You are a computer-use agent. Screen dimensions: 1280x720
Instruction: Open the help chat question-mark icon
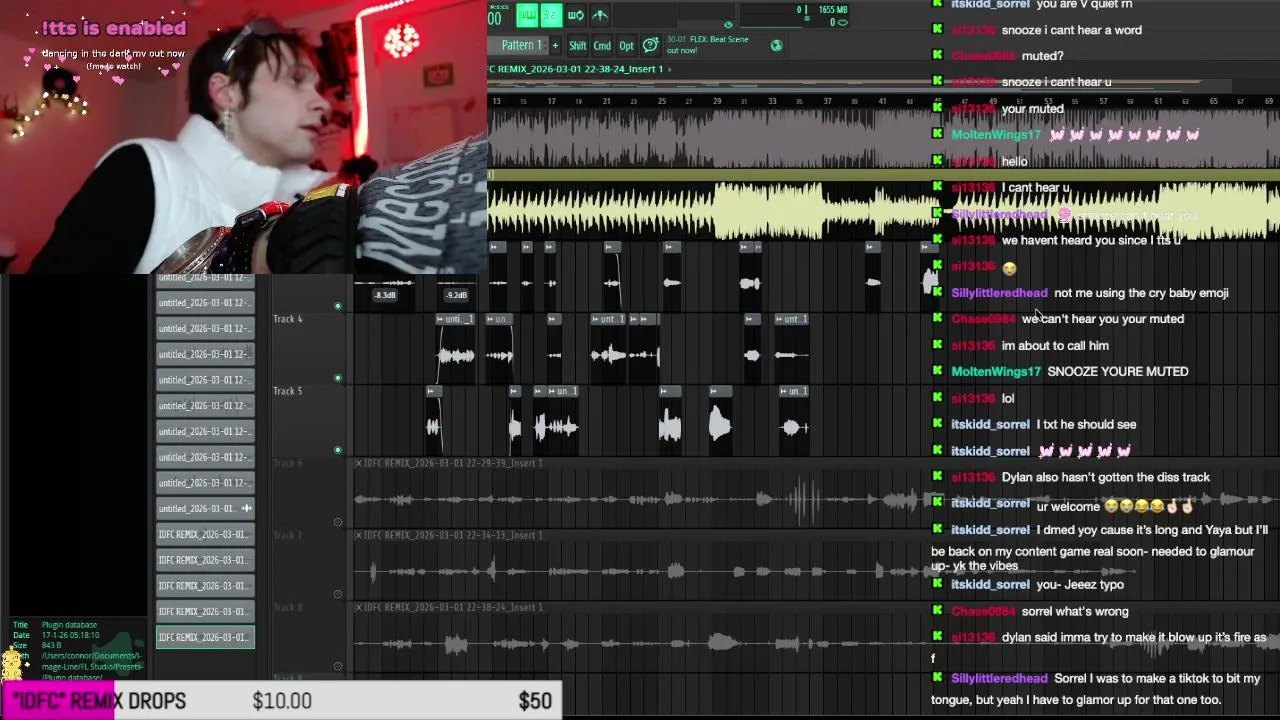(x=650, y=45)
